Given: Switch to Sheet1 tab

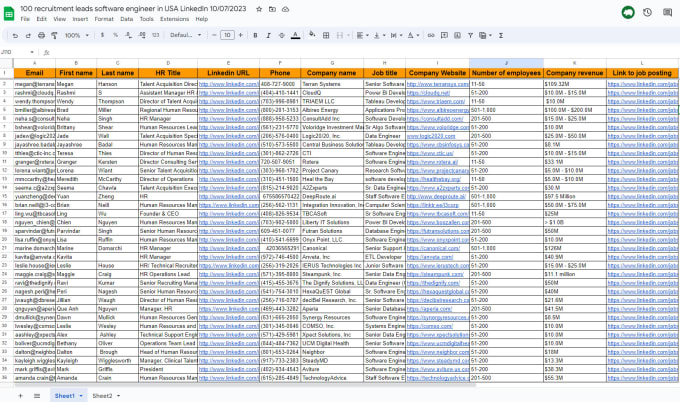Looking at the screenshot, I should point(64,395).
